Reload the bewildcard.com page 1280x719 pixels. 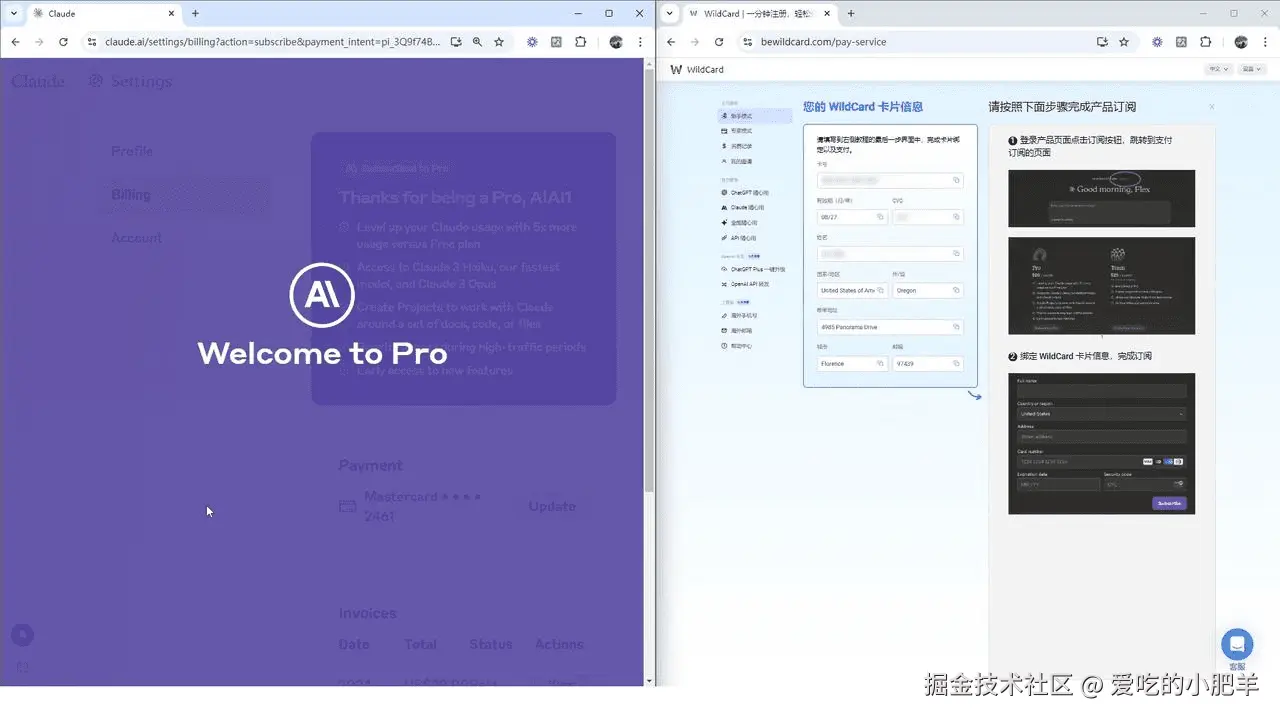pos(719,42)
